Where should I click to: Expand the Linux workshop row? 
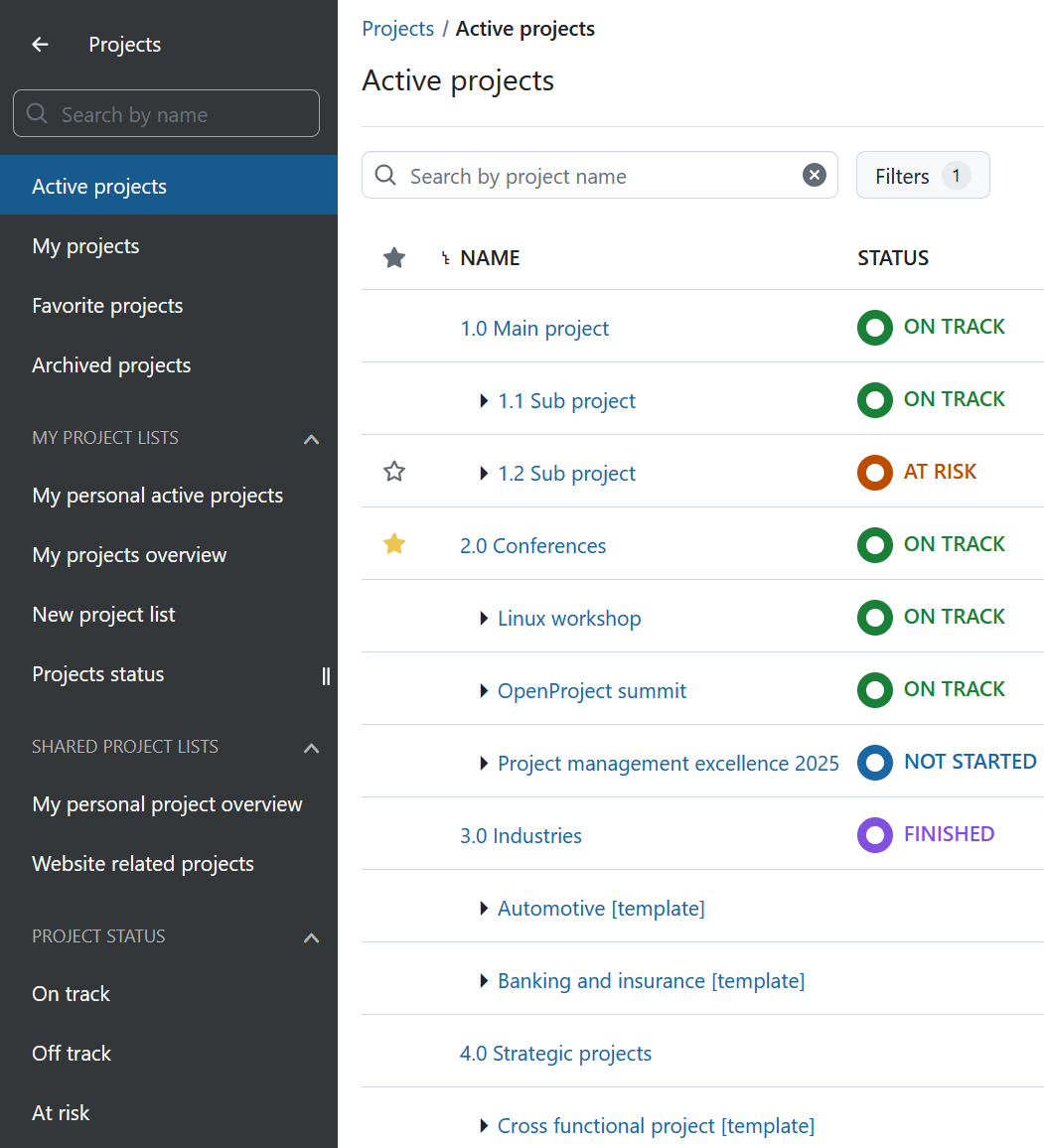(x=484, y=619)
